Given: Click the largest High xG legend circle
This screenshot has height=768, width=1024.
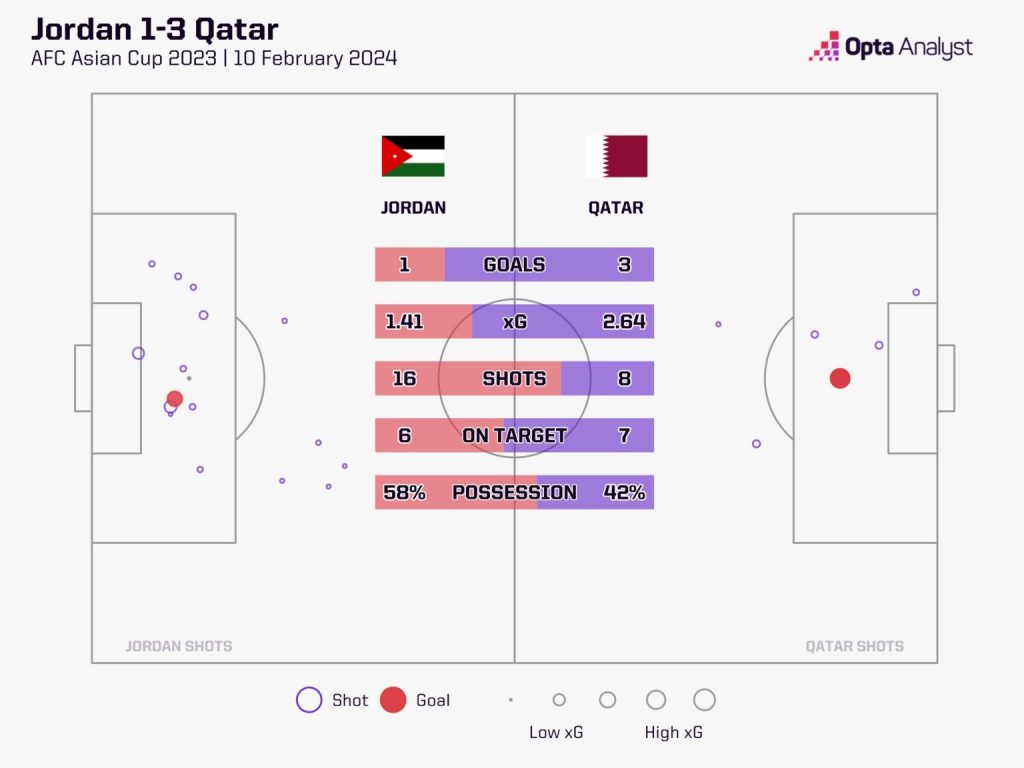Looking at the screenshot, I should 704,699.
